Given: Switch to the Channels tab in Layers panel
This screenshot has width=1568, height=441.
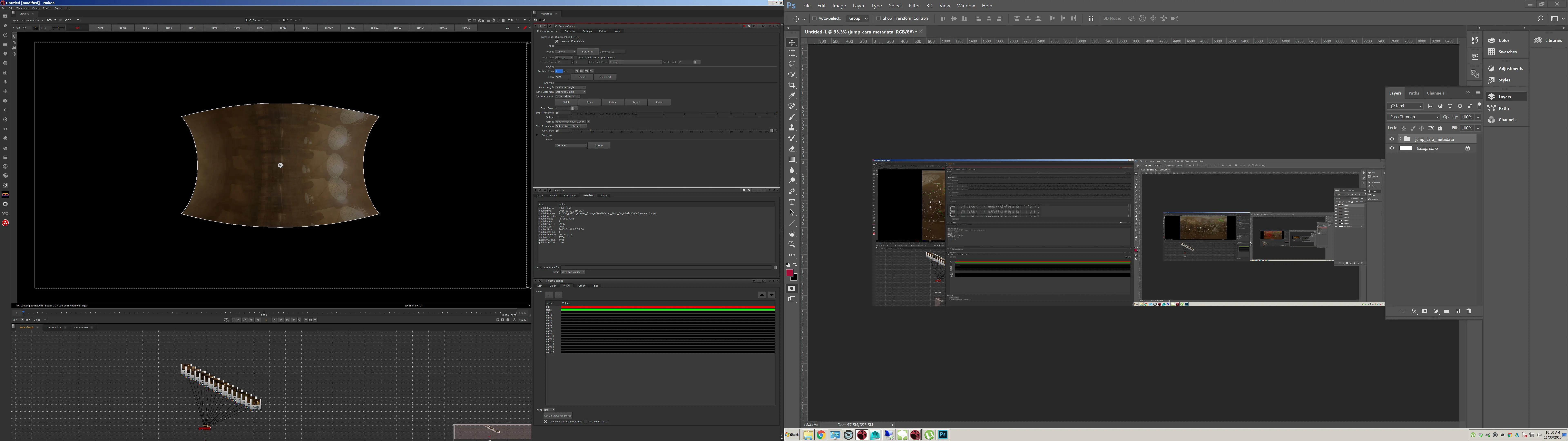Looking at the screenshot, I should point(1436,93).
